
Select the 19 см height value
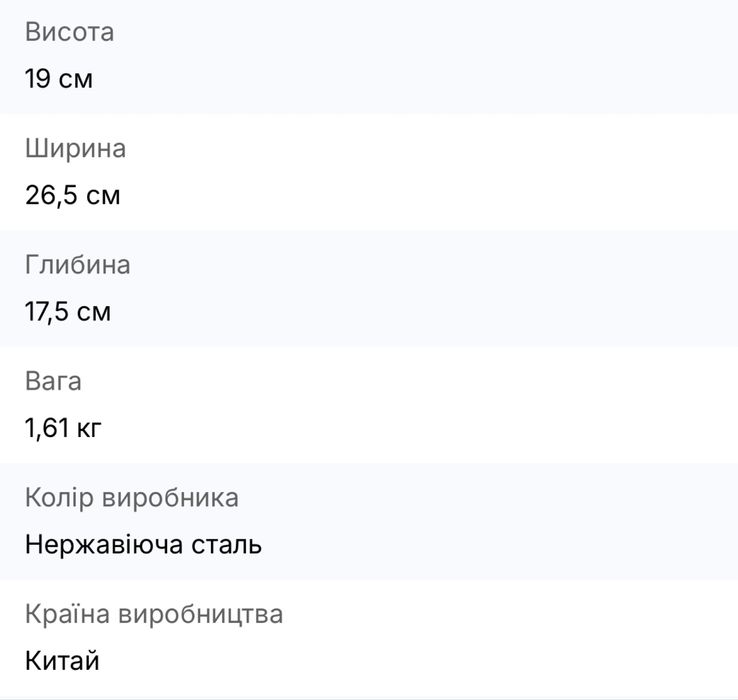tap(59, 79)
